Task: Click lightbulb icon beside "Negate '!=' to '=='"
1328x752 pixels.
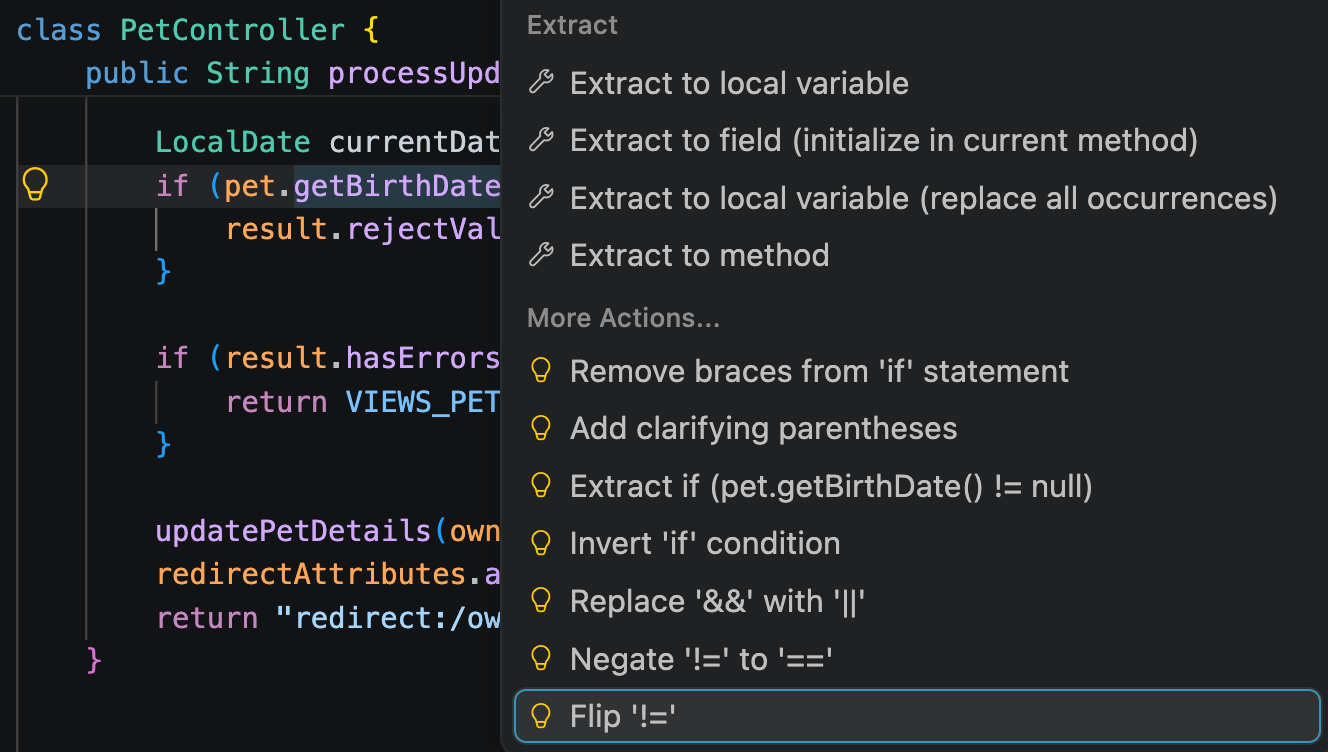Action: [x=540, y=659]
